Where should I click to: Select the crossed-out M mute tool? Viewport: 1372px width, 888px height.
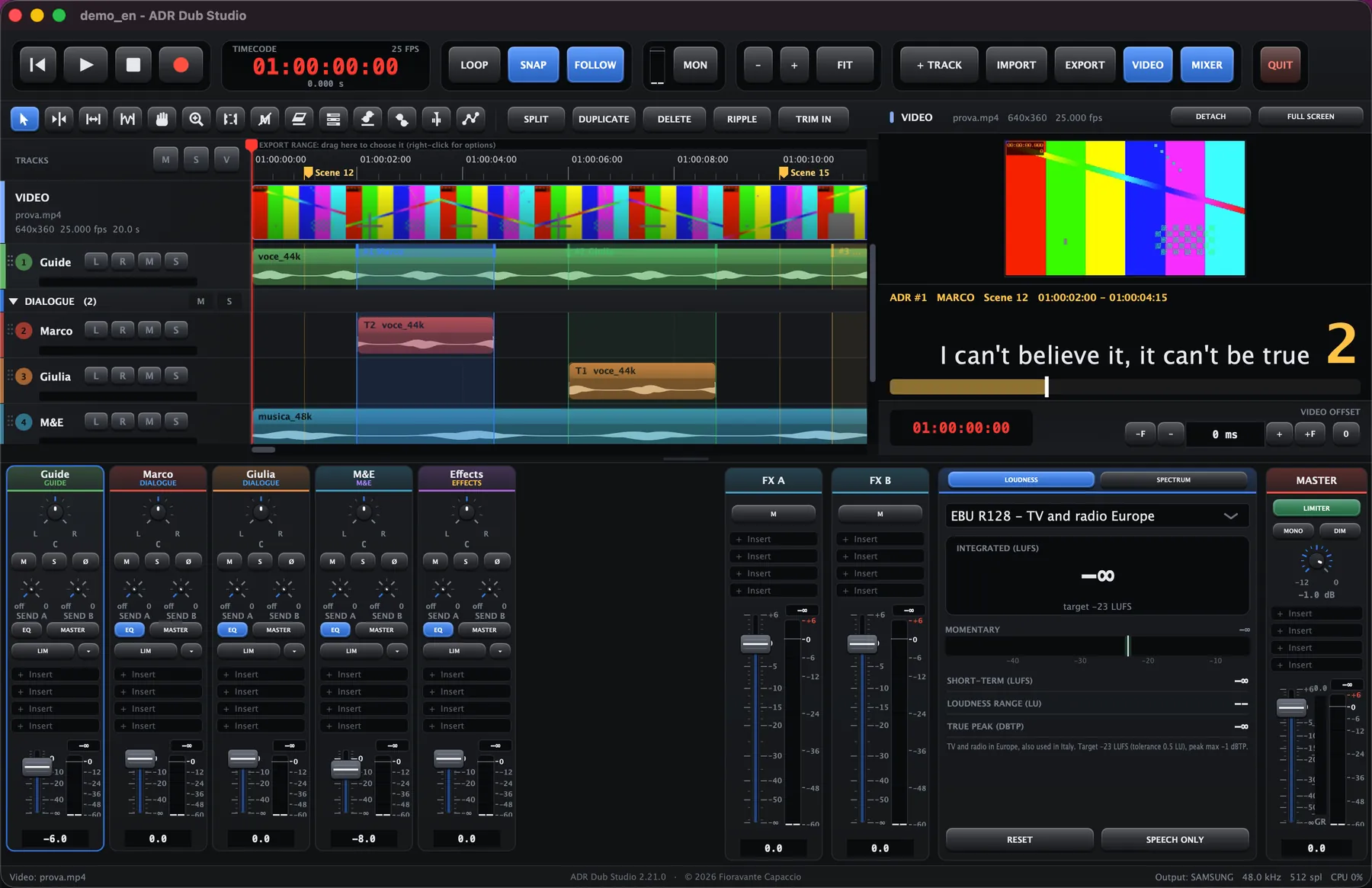[264, 119]
